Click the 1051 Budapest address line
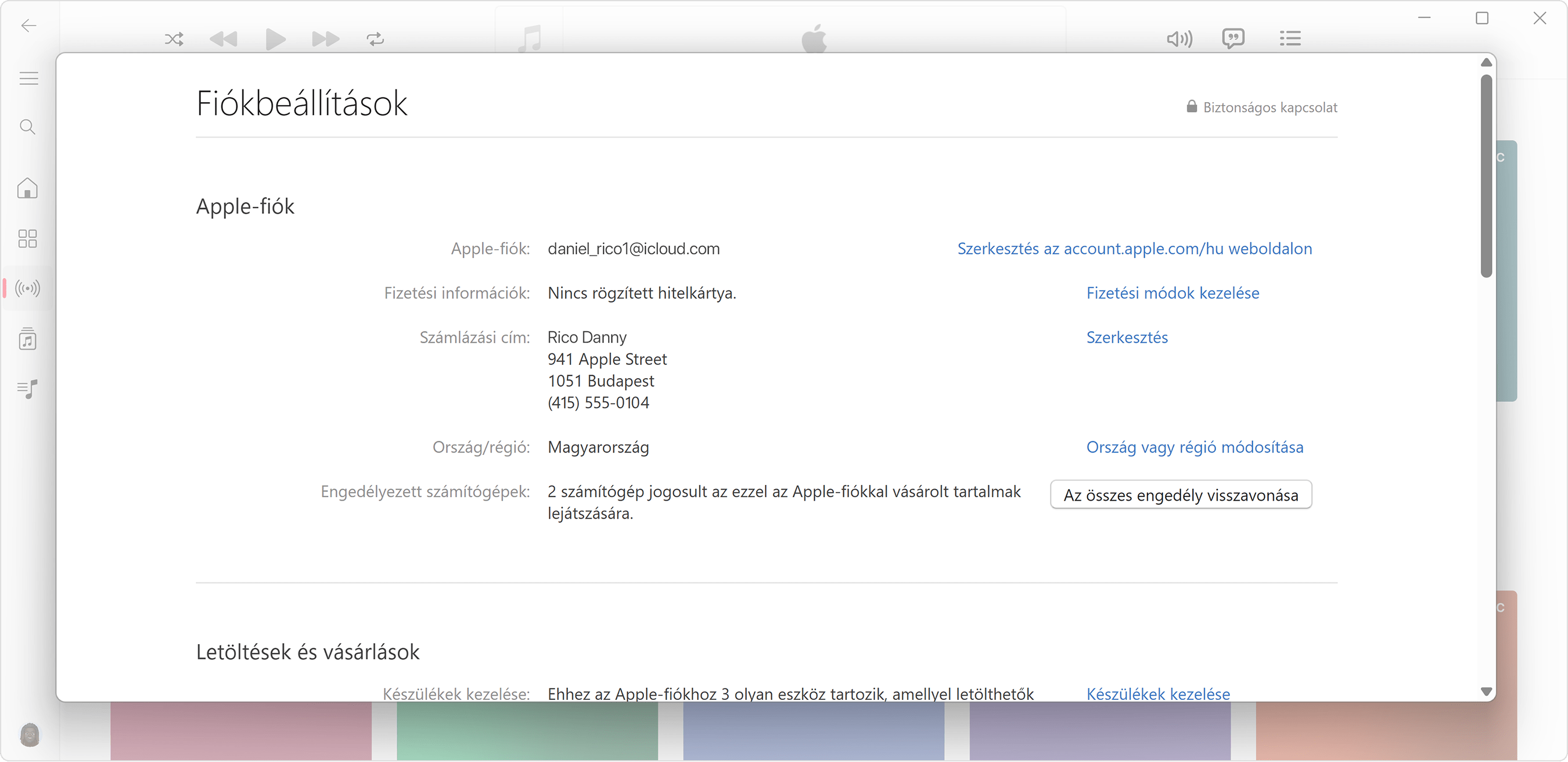The width and height of the screenshot is (1568, 762). (x=601, y=381)
